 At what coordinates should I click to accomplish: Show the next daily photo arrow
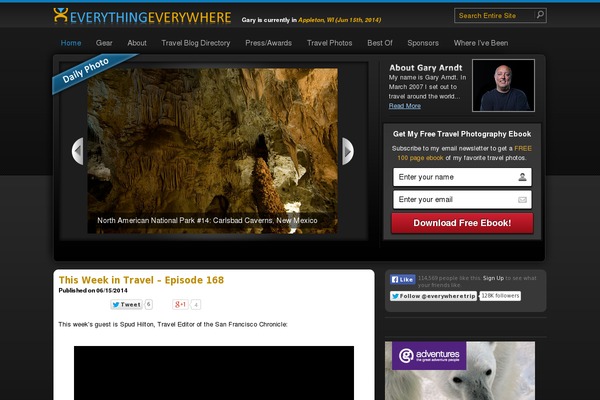[x=347, y=151]
